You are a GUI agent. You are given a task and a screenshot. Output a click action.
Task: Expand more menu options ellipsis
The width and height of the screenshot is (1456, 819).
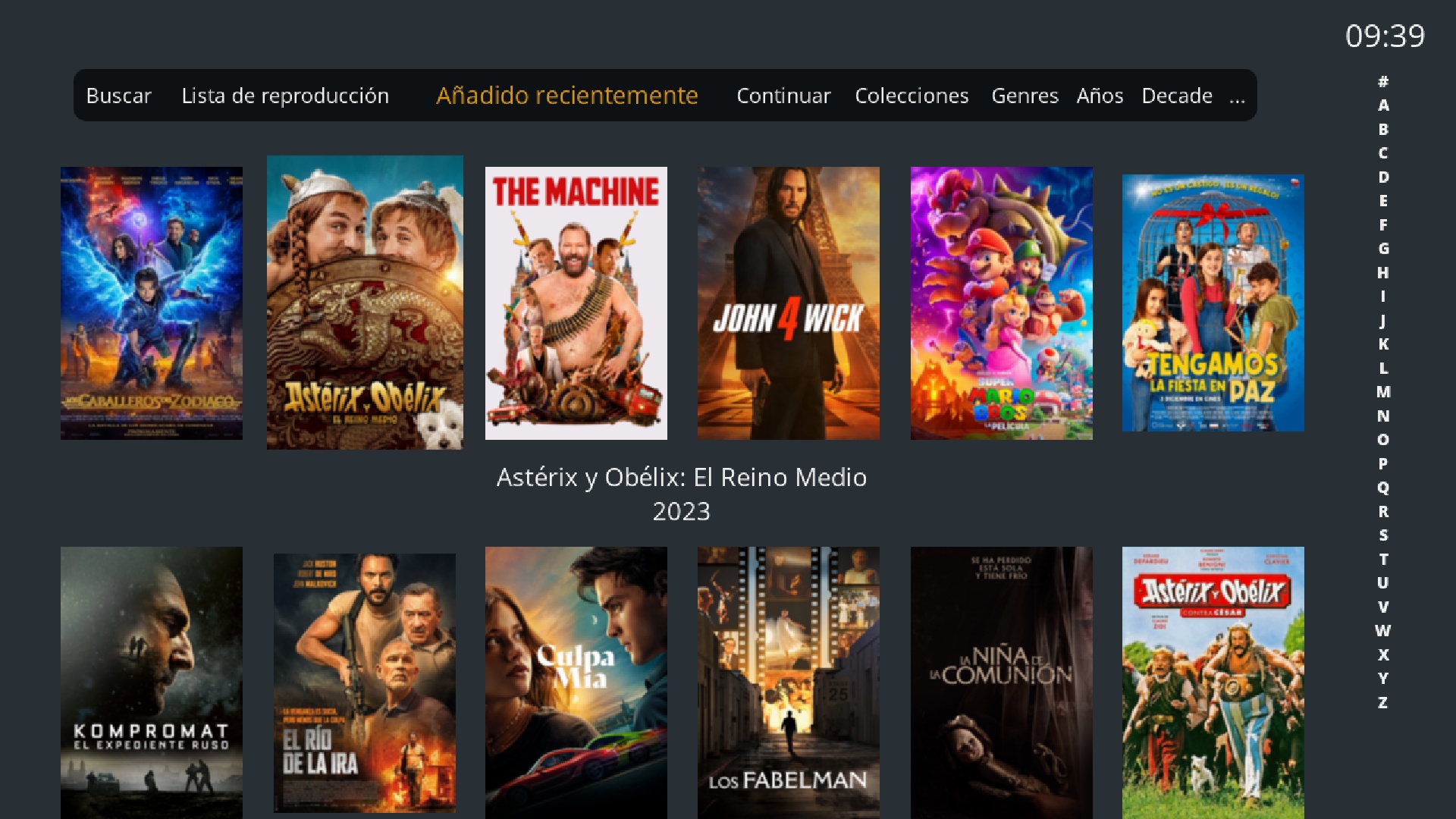(1237, 97)
